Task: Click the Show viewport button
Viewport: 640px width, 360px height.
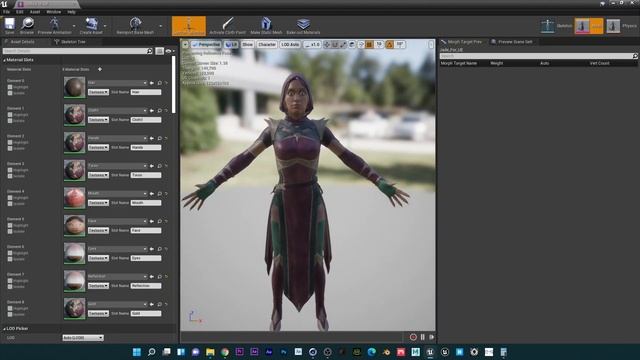Action: point(247,44)
